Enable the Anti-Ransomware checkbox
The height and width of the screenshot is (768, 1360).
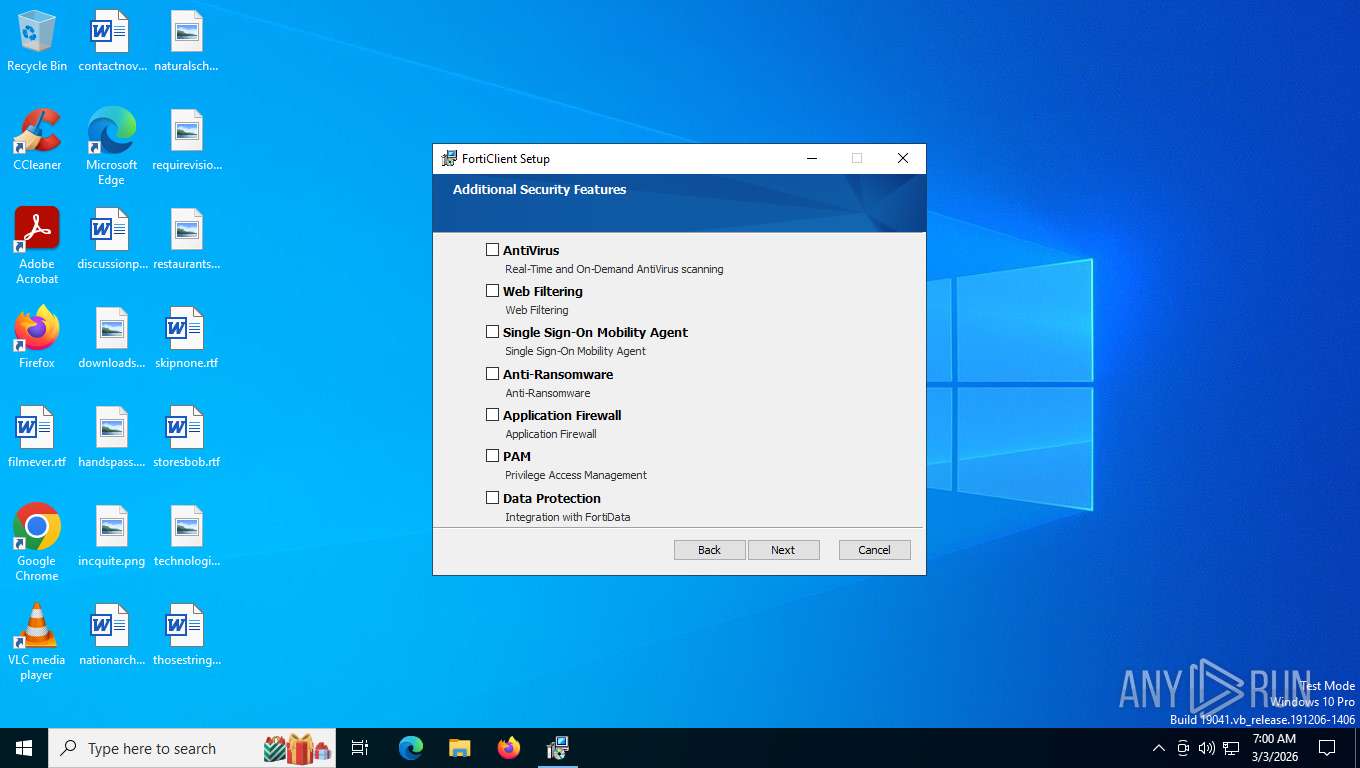[492, 374]
